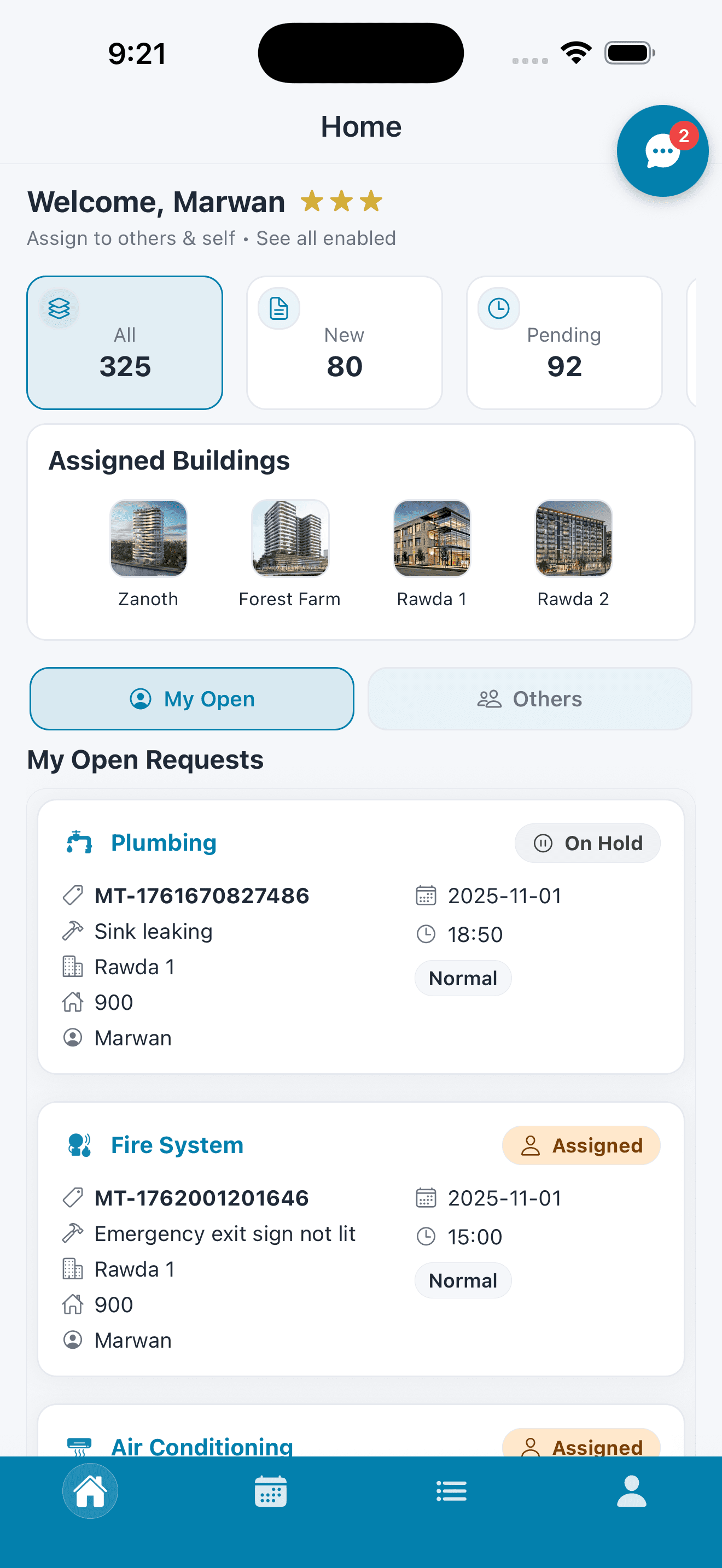Click house icon beside 900 on Plumbing card
Screen dimensions: 722x1568
click(x=72, y=1002)
